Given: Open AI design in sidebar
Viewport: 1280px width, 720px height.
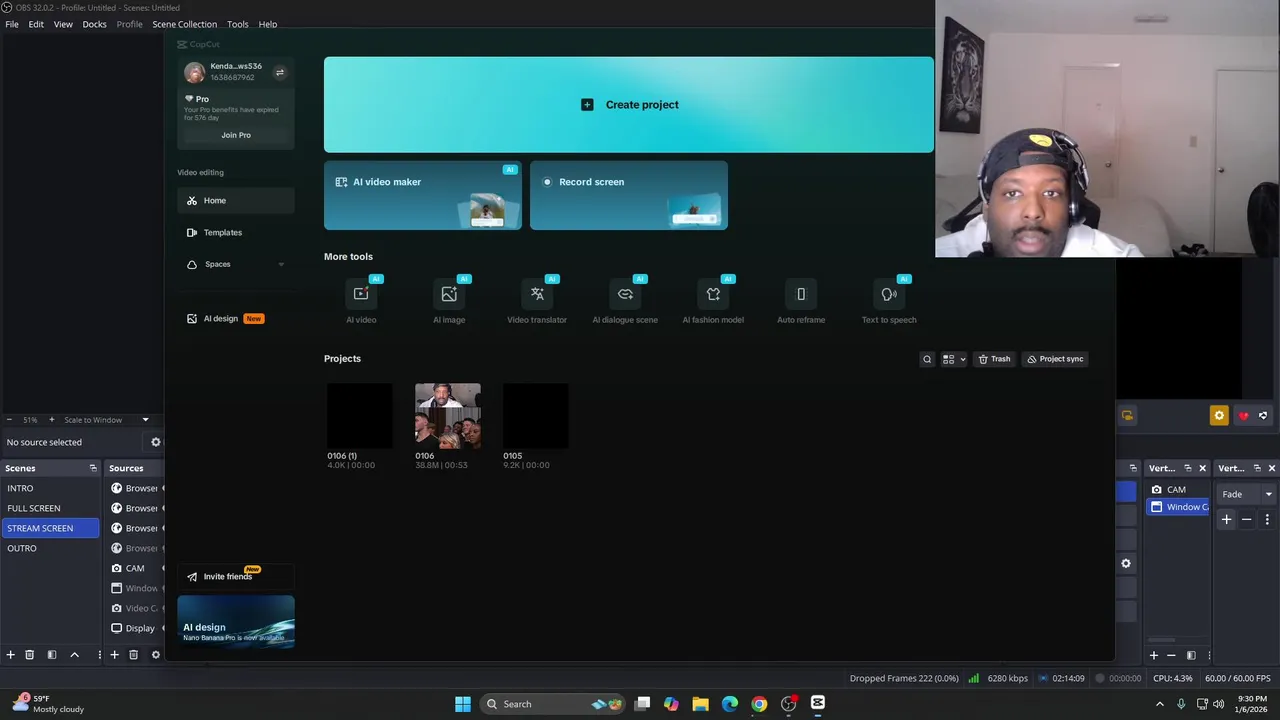Looking at the screenshot, I should pyautogui.click(x=236, y=319).
